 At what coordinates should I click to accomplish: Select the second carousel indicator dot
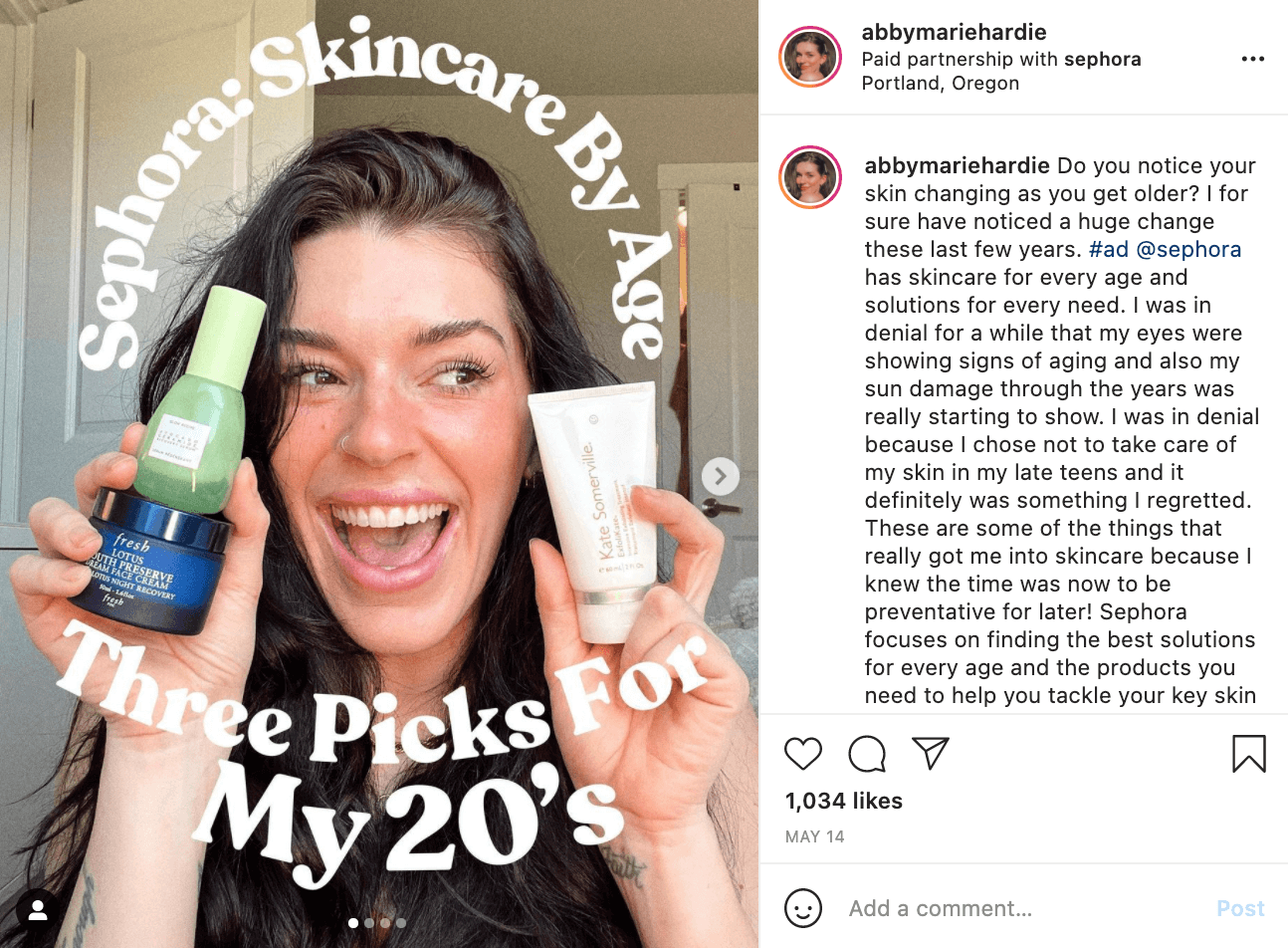tap(369, 923)
